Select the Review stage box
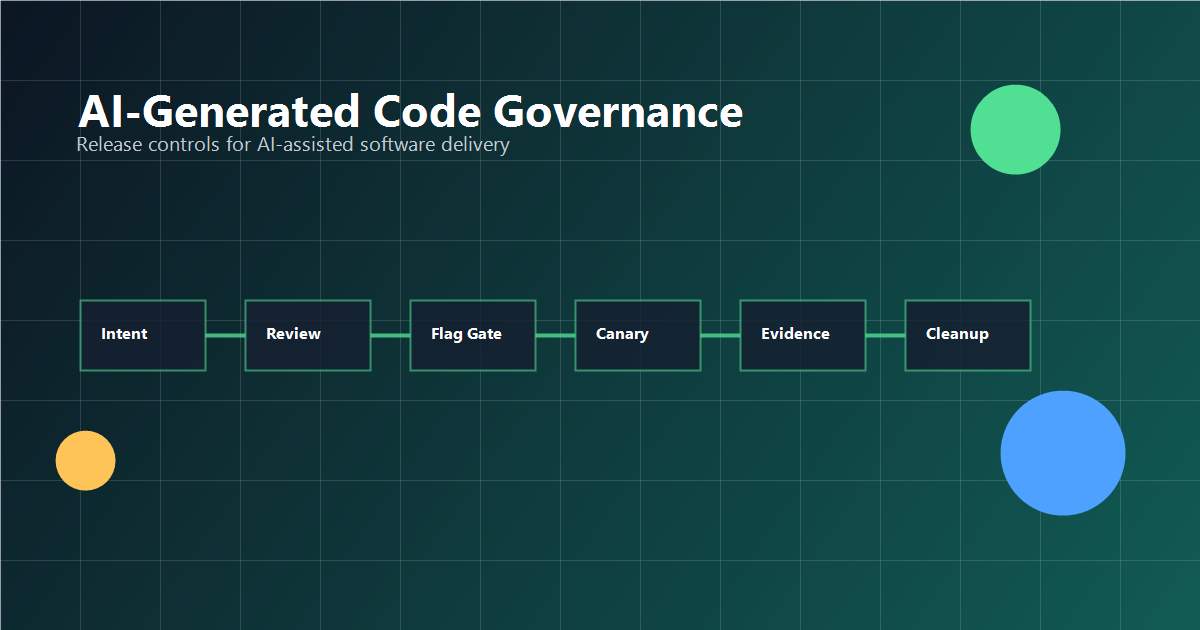 [308, 335]
